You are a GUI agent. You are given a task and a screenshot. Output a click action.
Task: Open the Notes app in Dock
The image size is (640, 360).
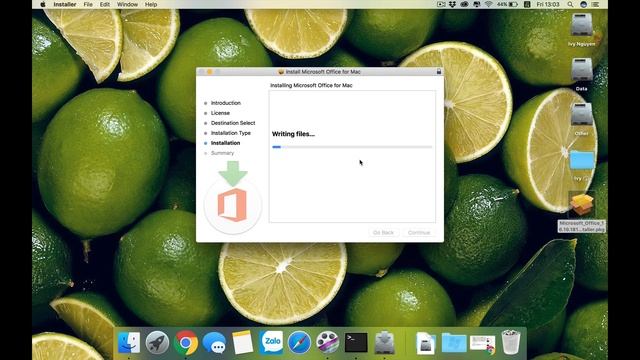coord(242,342)
